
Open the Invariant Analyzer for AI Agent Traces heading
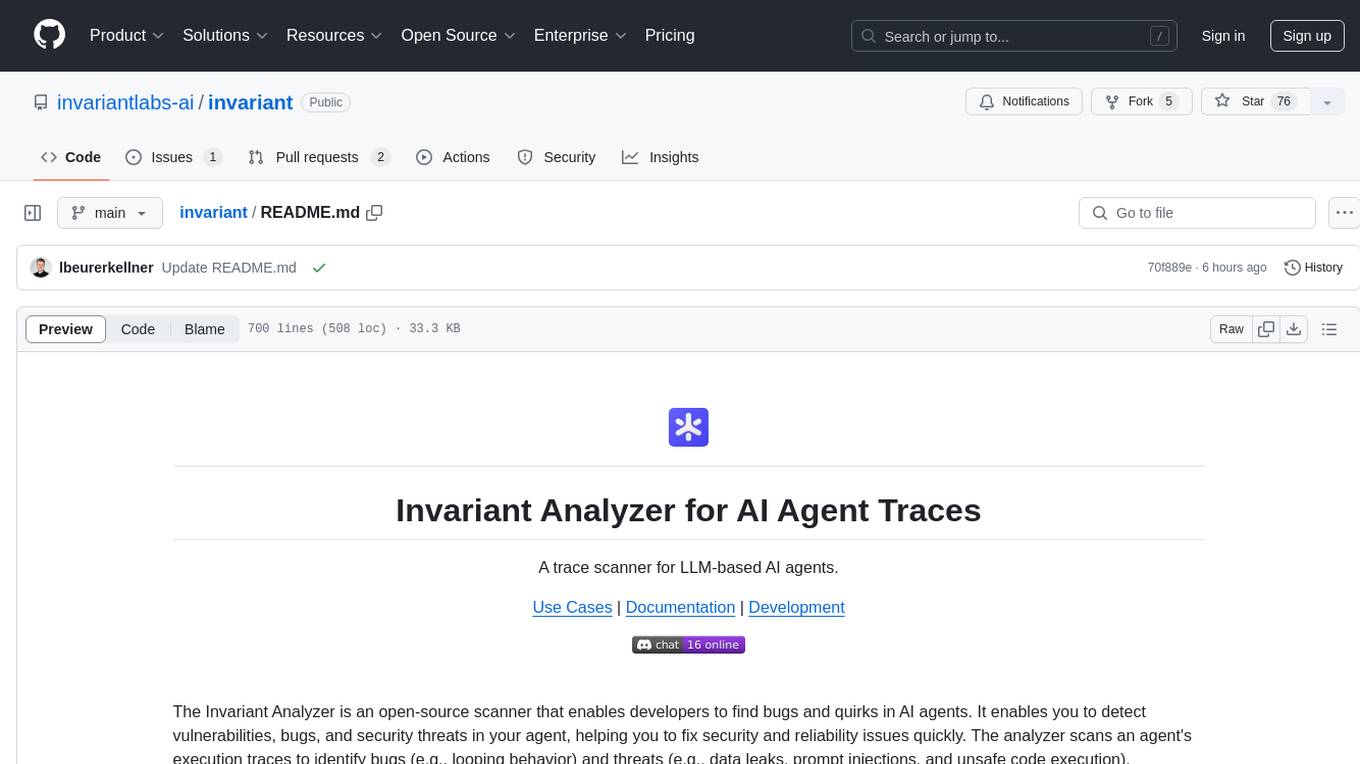tap(688, 510)
